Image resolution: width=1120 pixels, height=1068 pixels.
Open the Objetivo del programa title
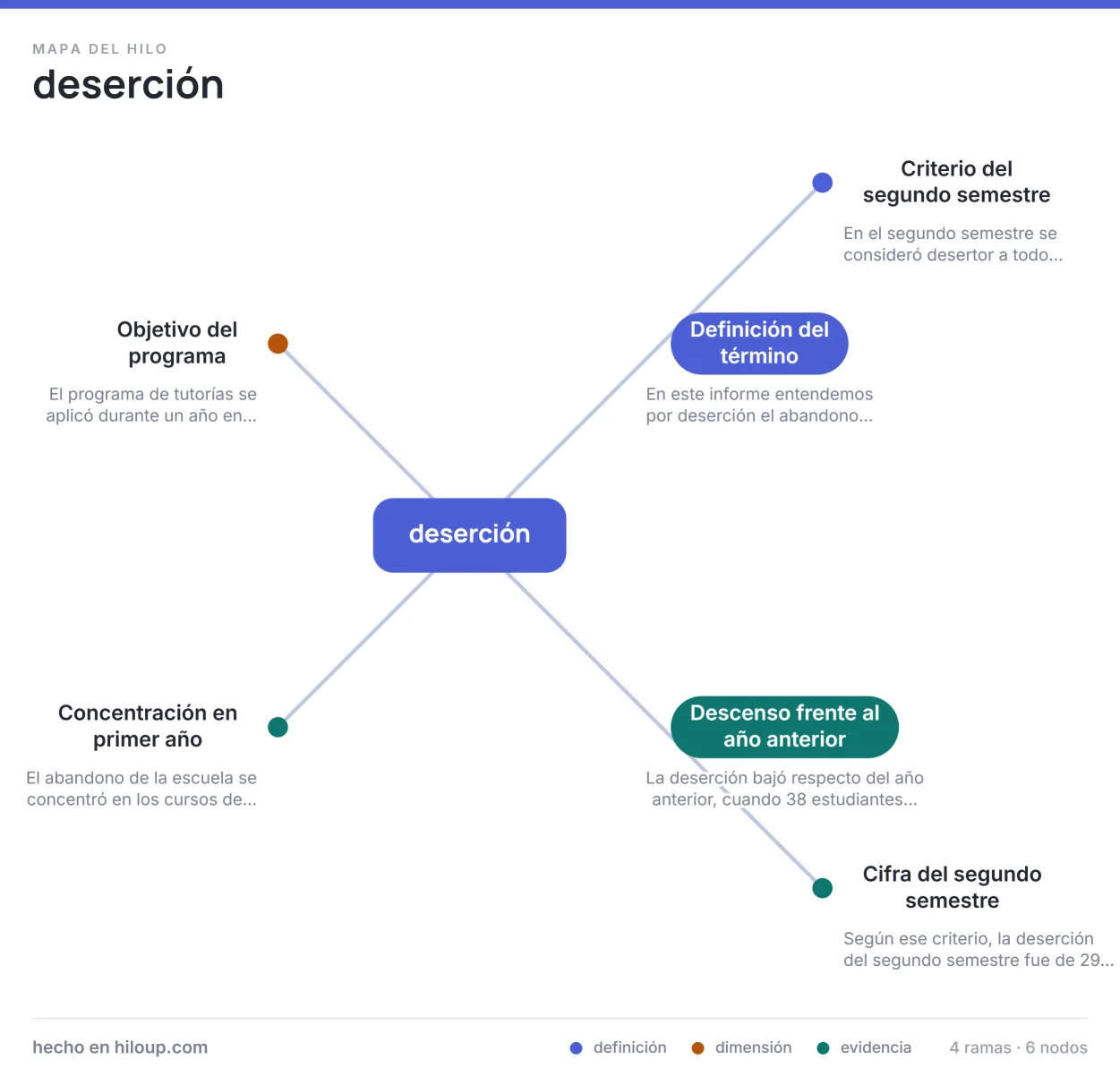tap(177, 343)
